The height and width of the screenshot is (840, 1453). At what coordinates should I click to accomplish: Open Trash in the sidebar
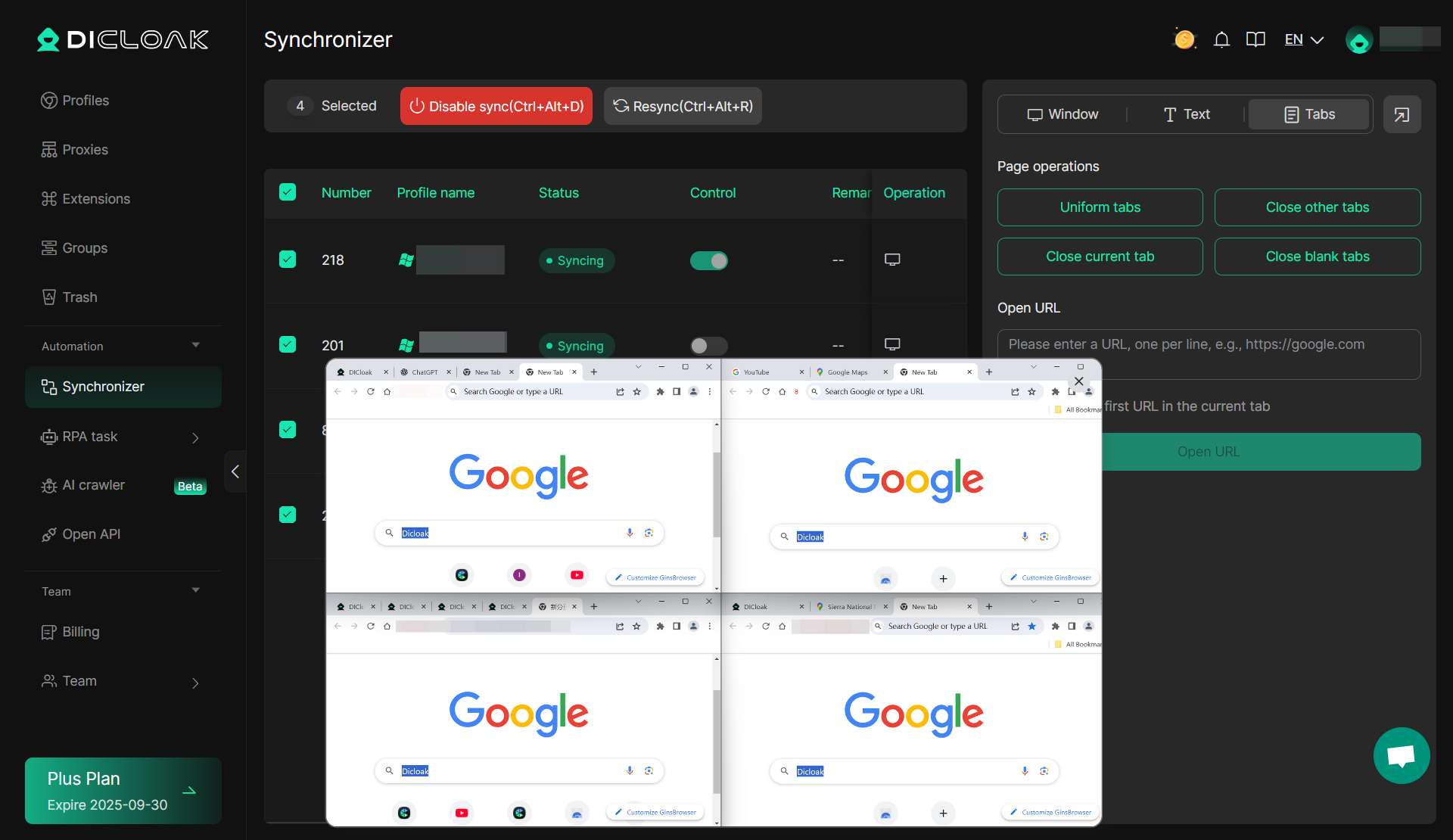(x=123, y=297)
